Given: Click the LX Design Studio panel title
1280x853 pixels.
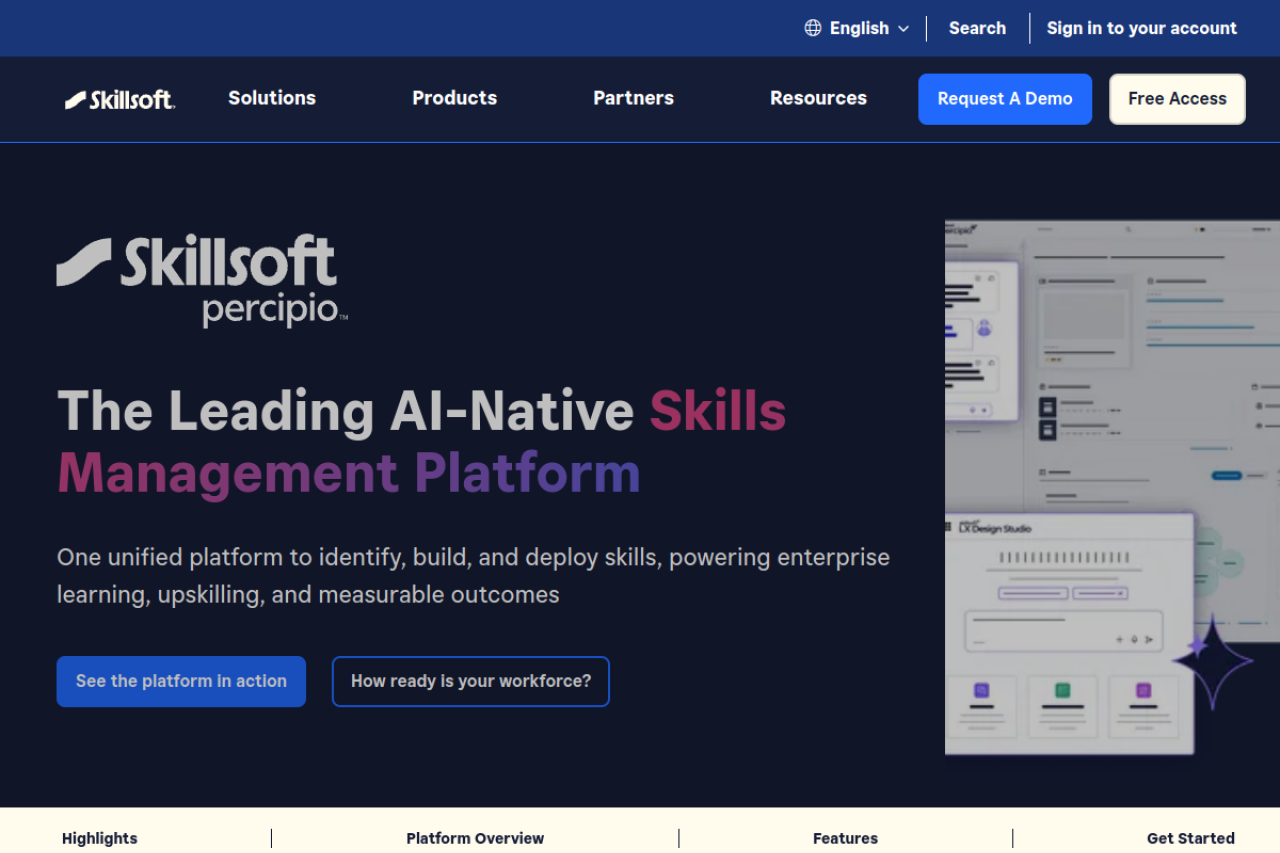Looking at the screenshot, I should [994, 527].
